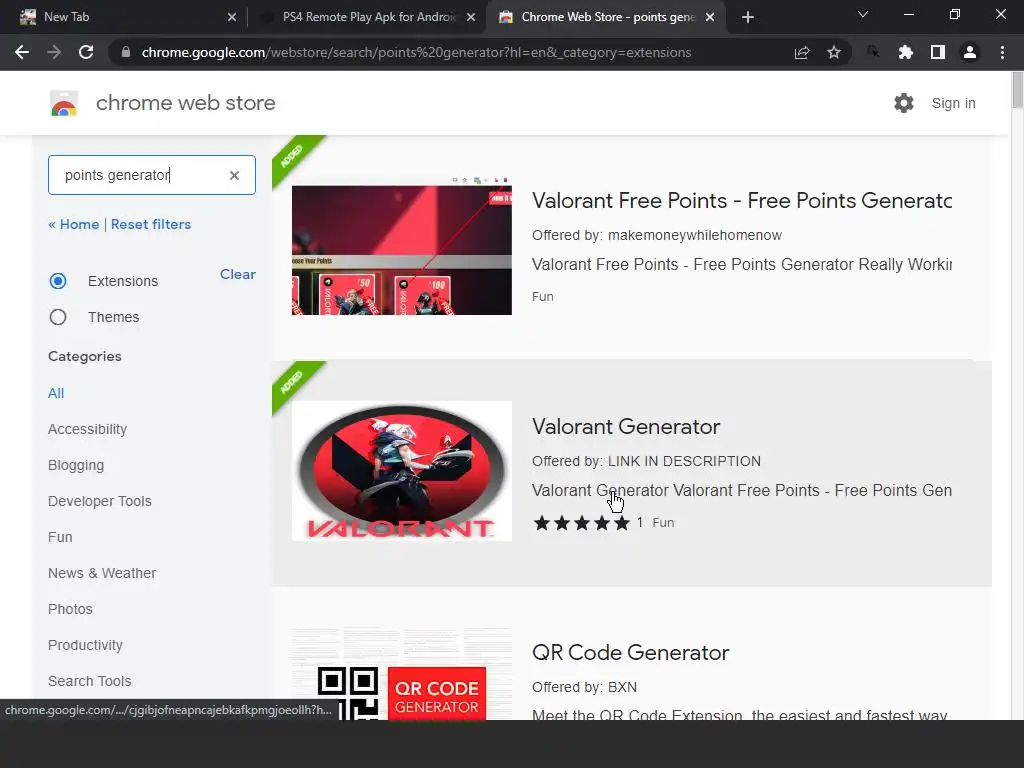Screen dimensions: 1024x768
Task: Select the Developer Tools category
Action: [x=99, y=501]
